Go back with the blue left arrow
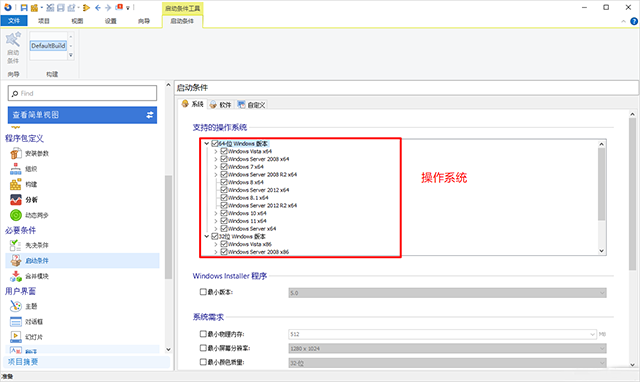The width and height of the screenshot is (640, 382). (98, 7)
